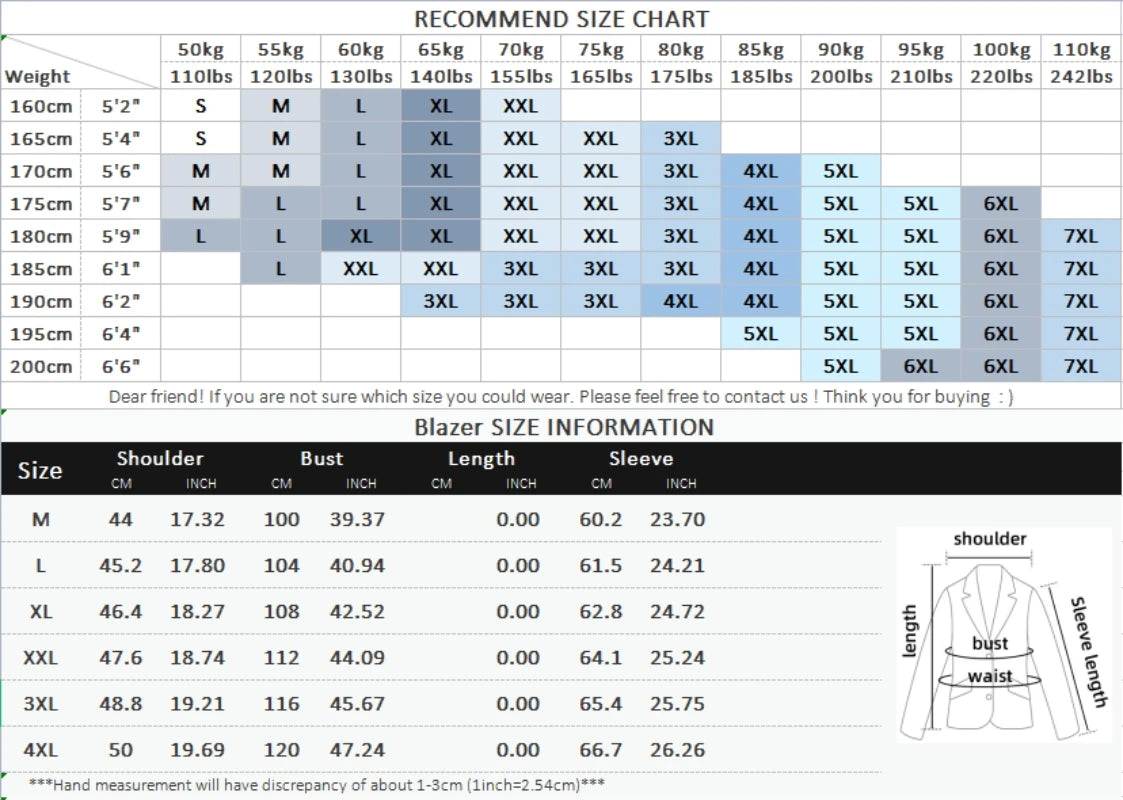
Task: Select the Shoulder column header
Action: (x=160, y=459)
